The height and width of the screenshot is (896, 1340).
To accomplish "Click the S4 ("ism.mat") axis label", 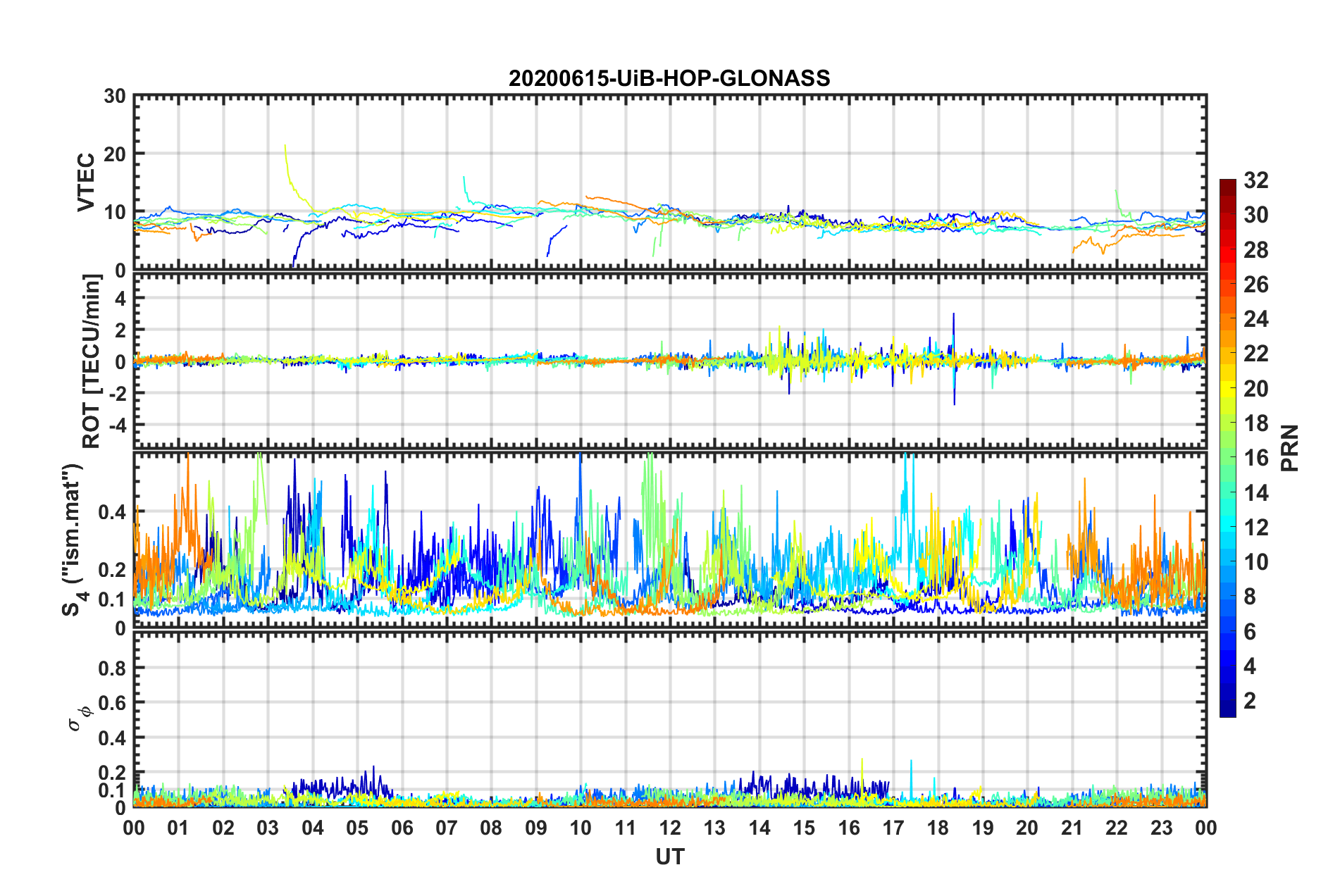I will pos(75,540).
